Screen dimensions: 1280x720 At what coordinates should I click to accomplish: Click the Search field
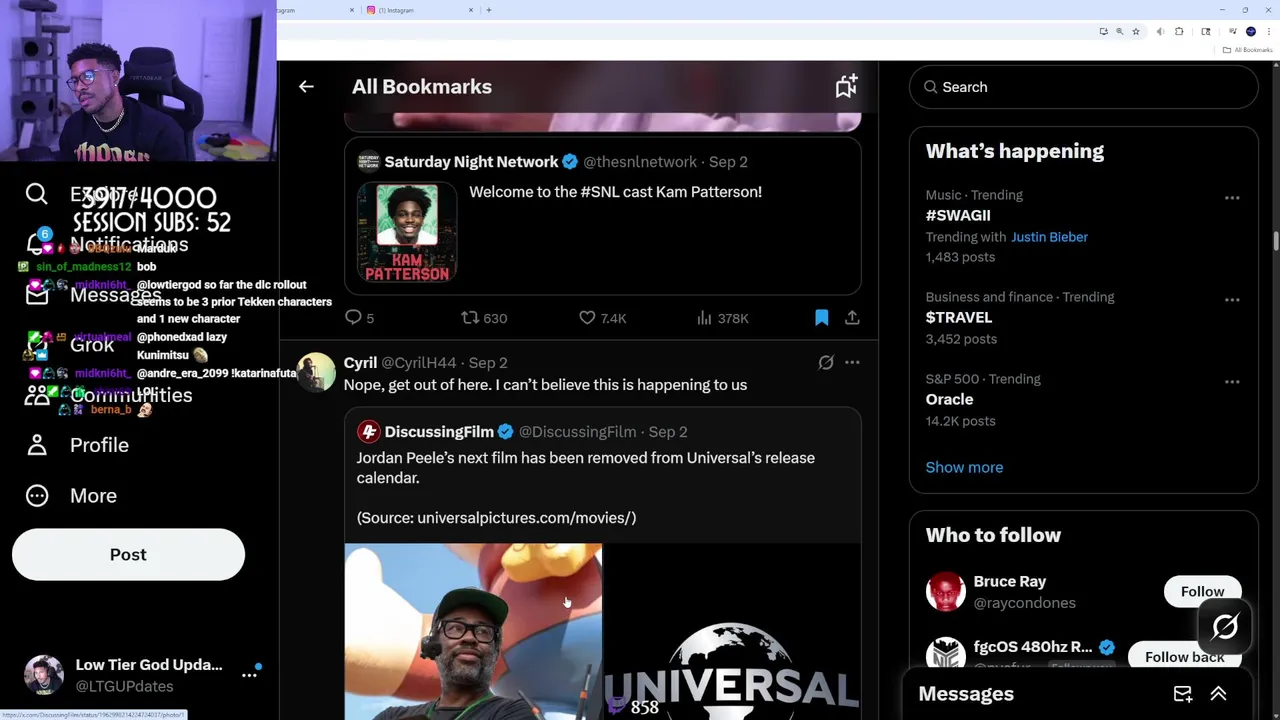(x=1084, y=87)
